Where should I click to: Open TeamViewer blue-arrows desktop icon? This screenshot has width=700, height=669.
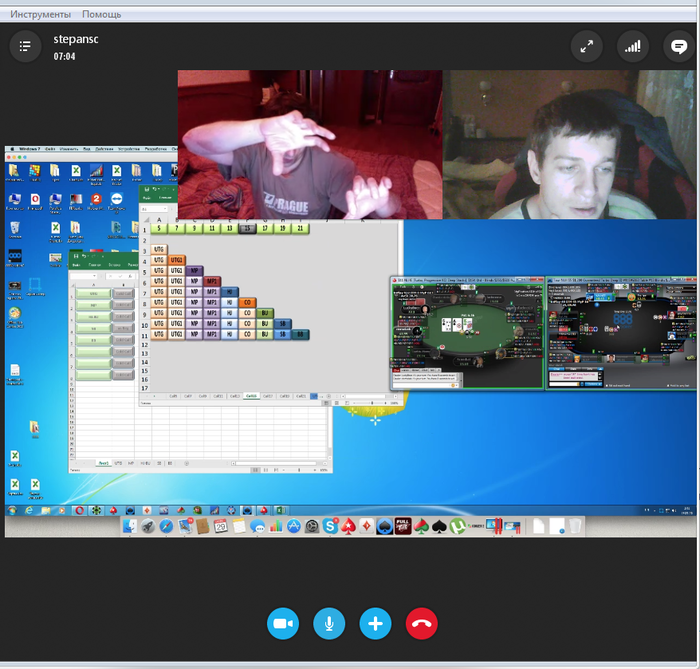[117, 201]
